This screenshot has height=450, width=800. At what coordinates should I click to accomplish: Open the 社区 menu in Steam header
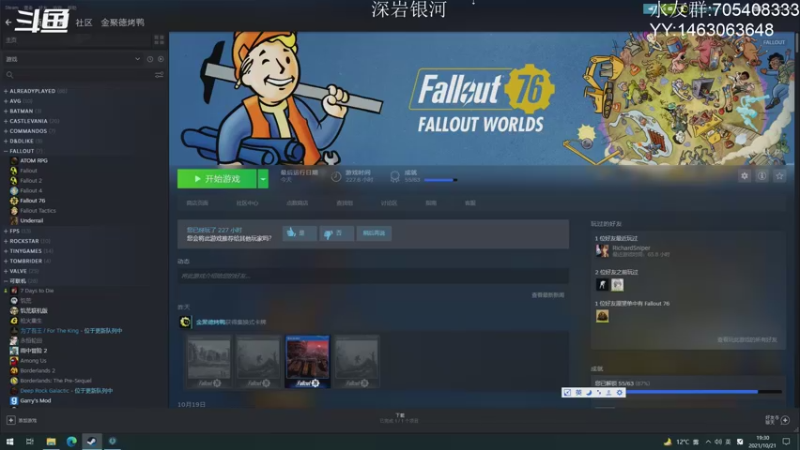pyautogui.click(x=84, y=22)
